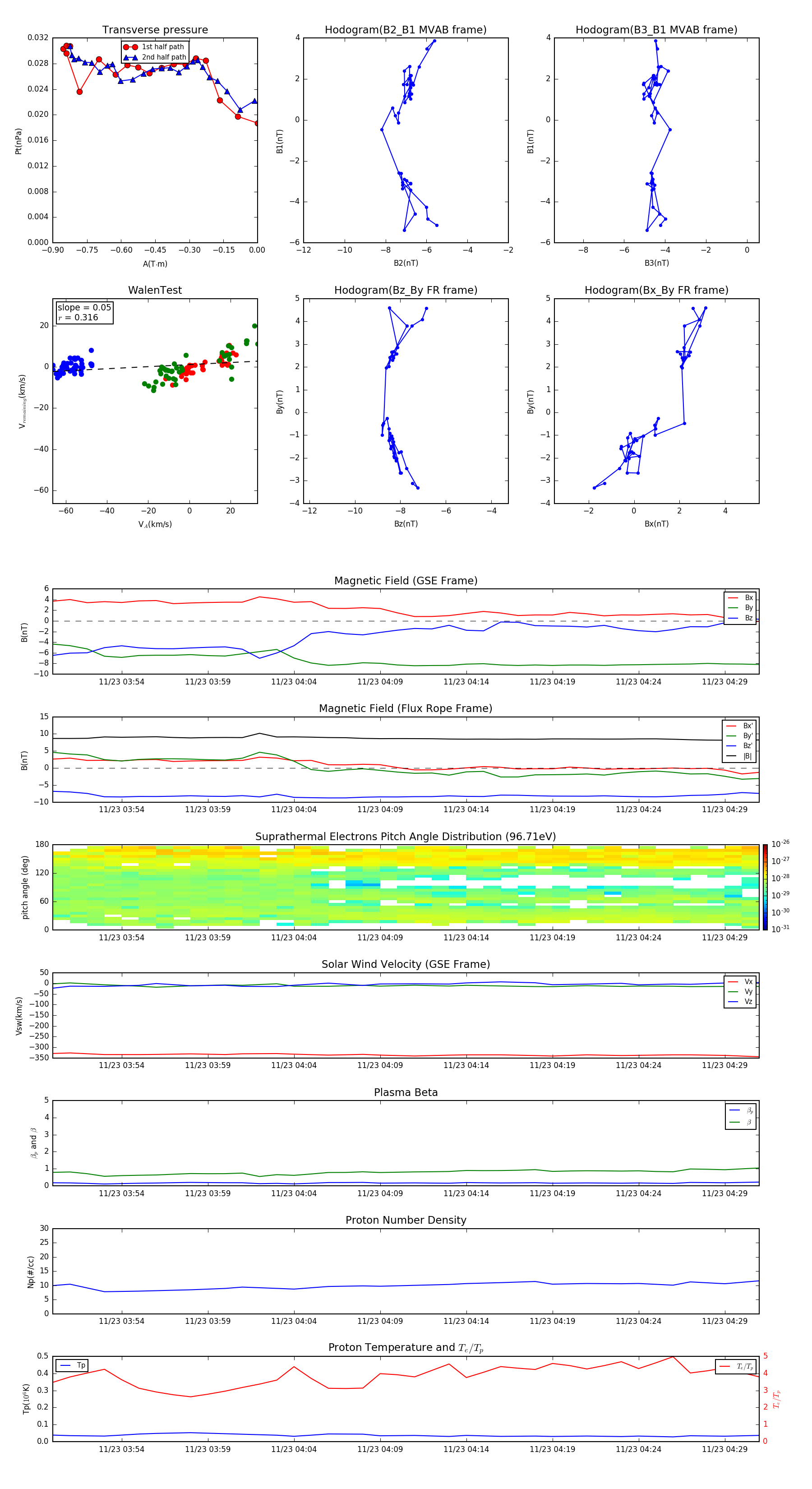The height and width of the screenshot is (1489, 812).
Task: Click the 'Magnetic Field (Flux Rope Frame)' title
Action: (406, 709)
